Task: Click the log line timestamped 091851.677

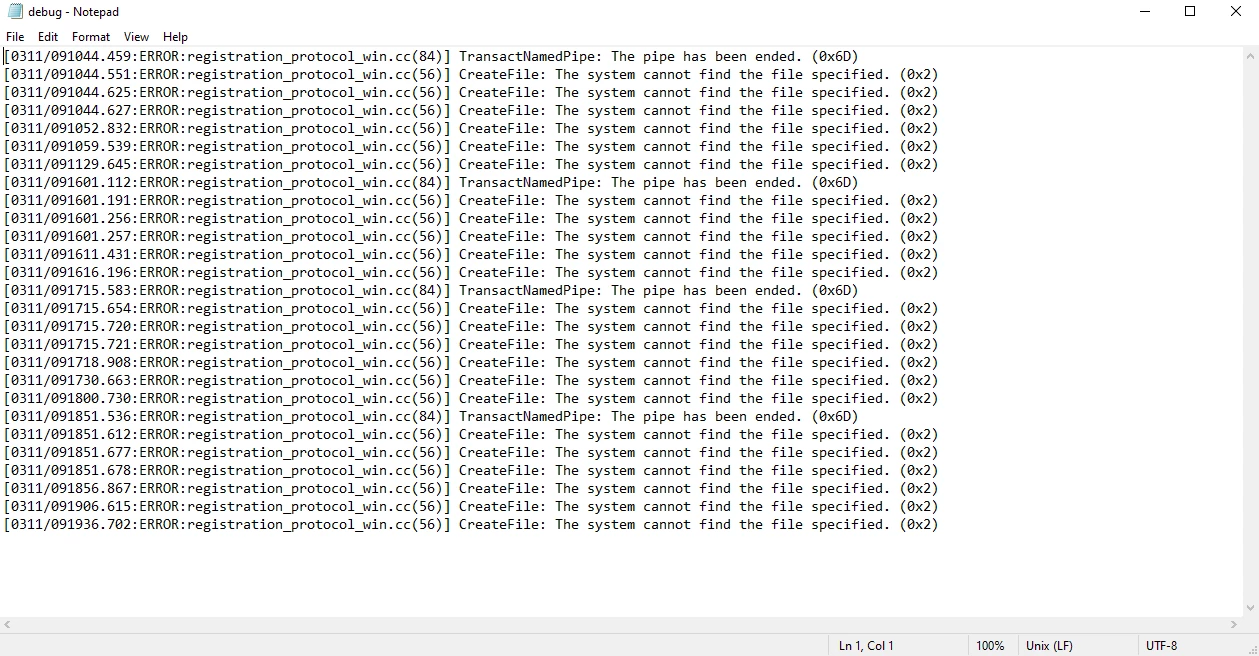Action: [471, 453]
